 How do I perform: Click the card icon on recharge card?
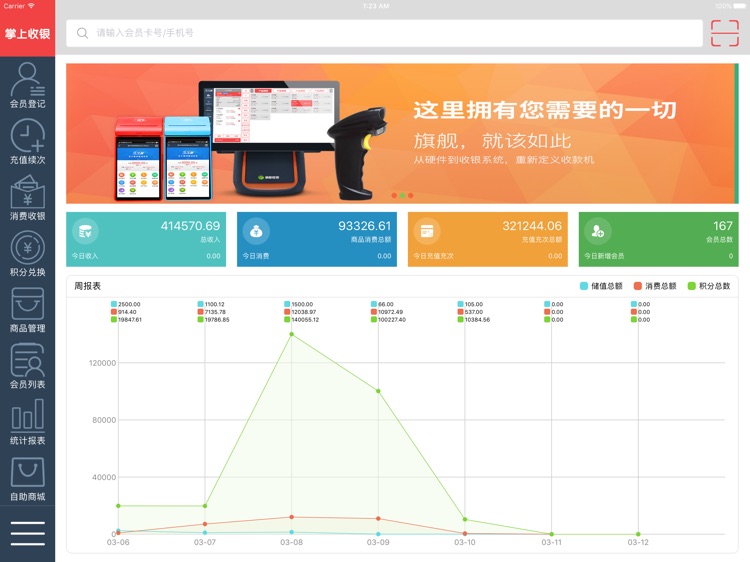pyautogui.click(x=427, y=231)
